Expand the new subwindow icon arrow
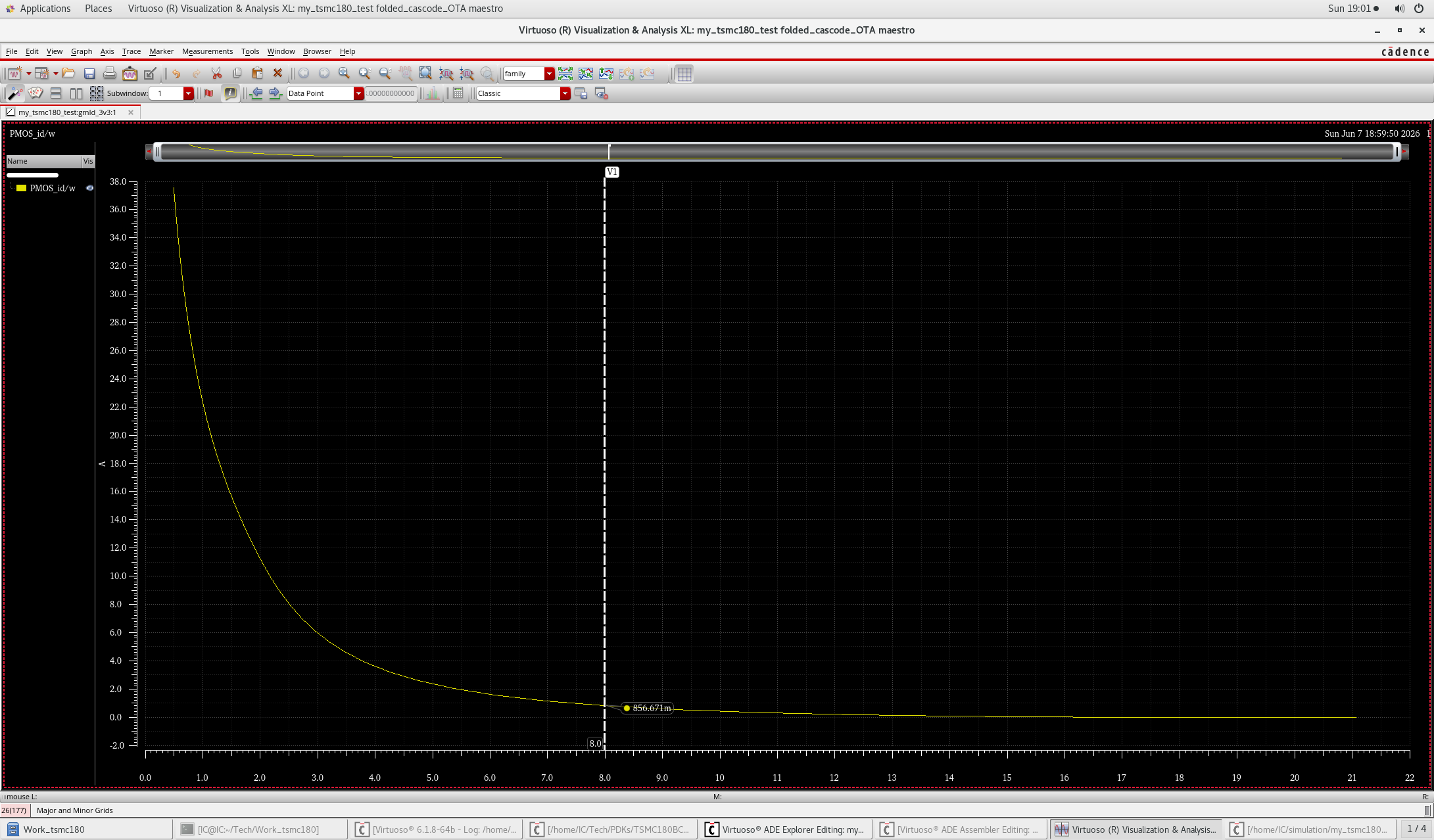This screenshot has height=840, width=1434. [x=55, y=74]
